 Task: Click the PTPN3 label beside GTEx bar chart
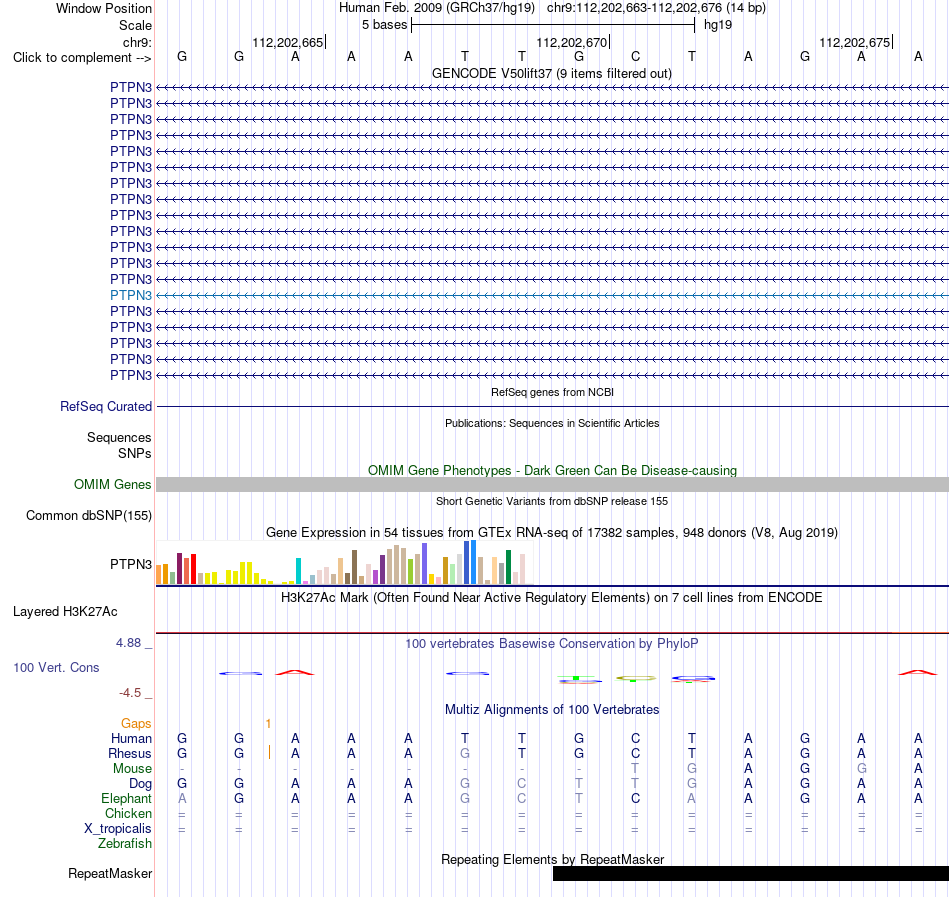coord(131,564)
